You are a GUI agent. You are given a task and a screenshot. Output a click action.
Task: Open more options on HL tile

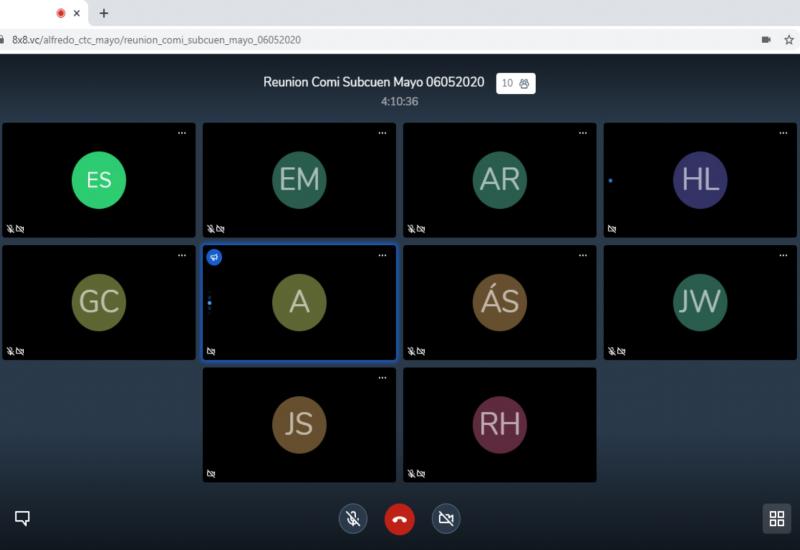(783, 133)
